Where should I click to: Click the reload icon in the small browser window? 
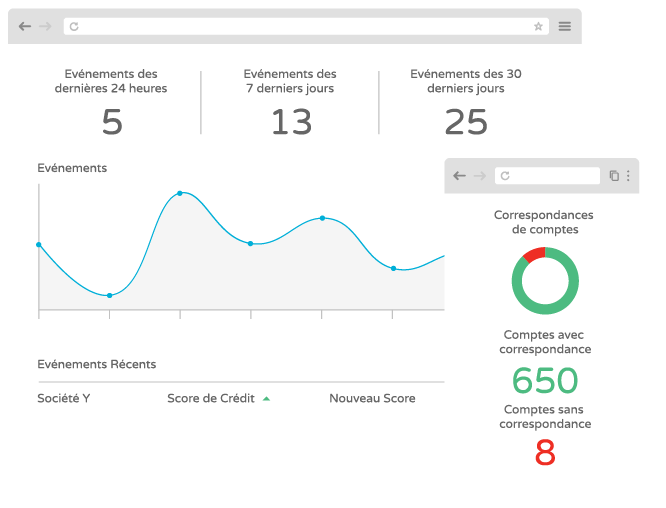click(505, 176)
